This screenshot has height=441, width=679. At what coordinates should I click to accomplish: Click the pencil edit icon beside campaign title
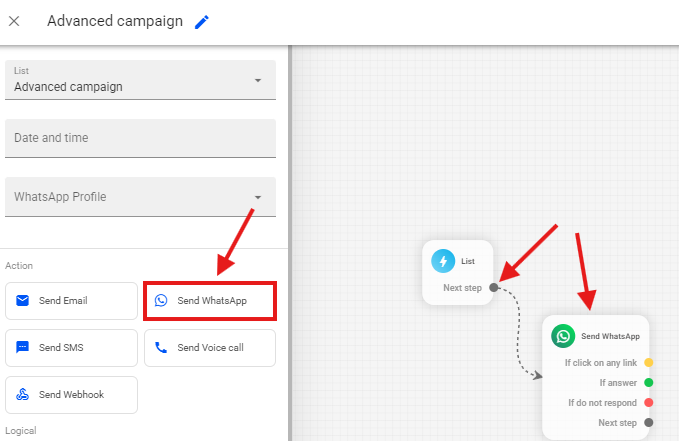[x=202, y=22]
